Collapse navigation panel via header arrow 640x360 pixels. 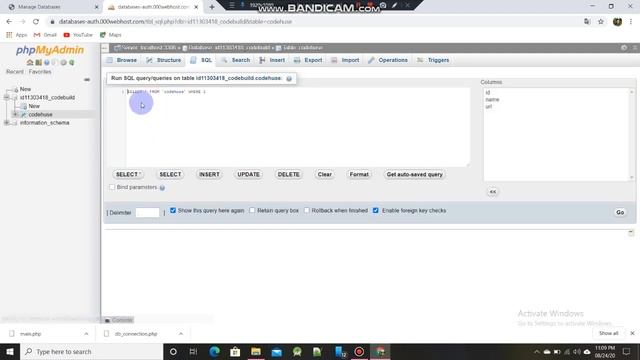105,48
